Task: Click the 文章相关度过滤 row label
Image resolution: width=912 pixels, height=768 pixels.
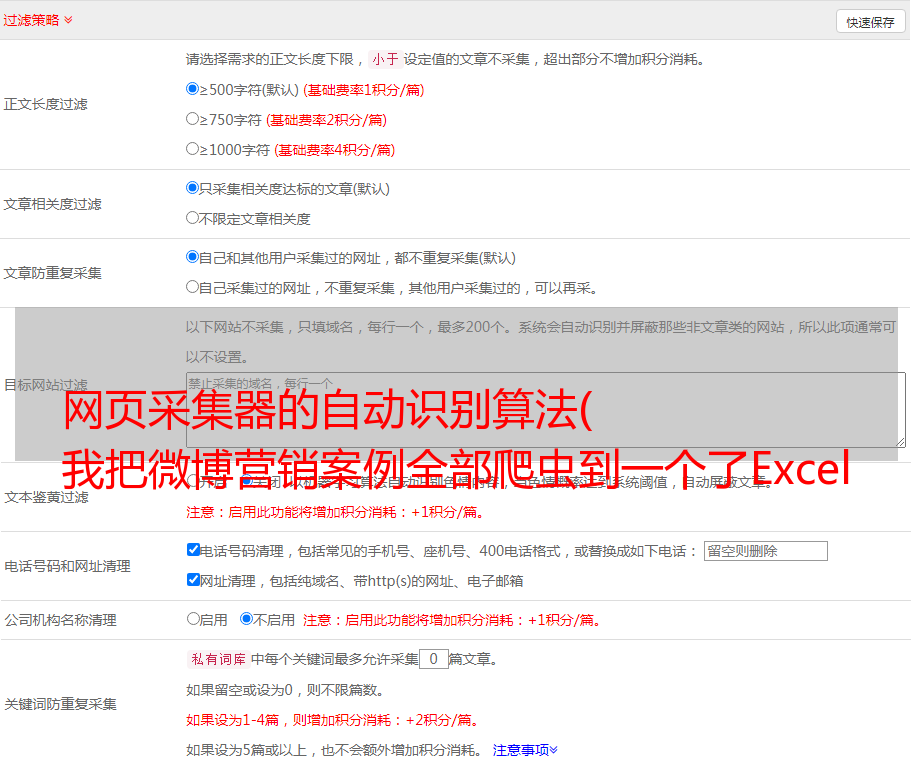Action: (x=52, y=204)
